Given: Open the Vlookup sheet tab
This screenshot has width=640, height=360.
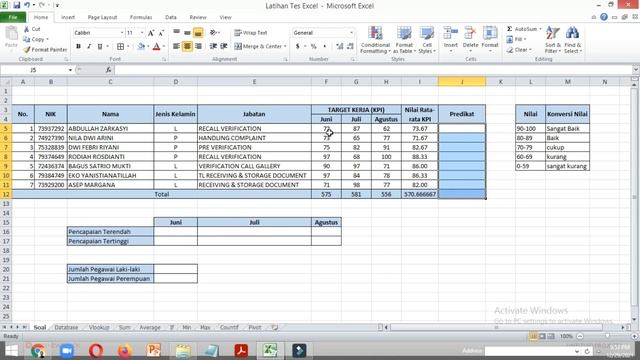Looking at the screenshot, I should coord(99,327).
